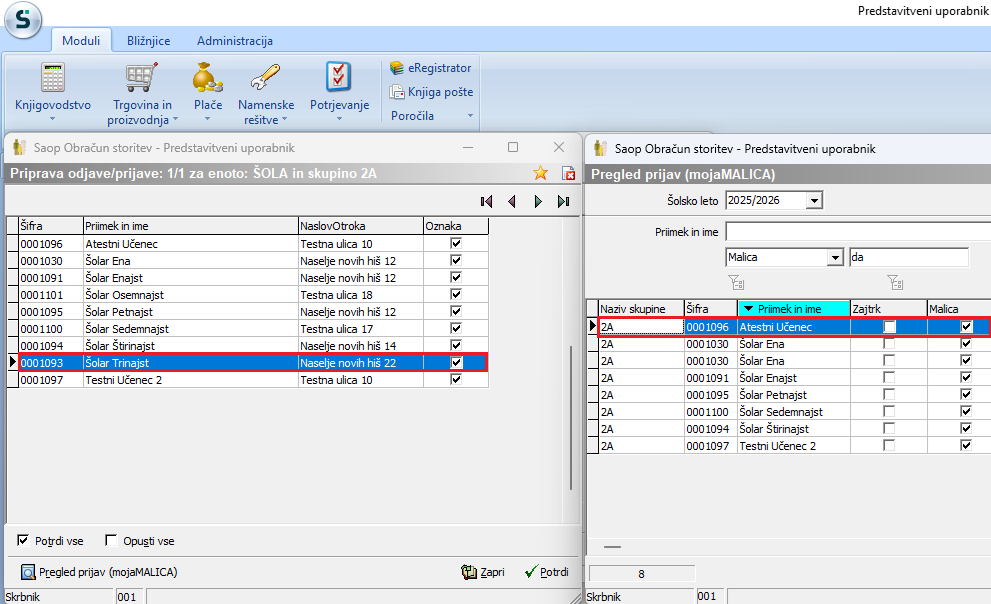Expand the Šolsko leto dropdown

(x=814, y=201)
